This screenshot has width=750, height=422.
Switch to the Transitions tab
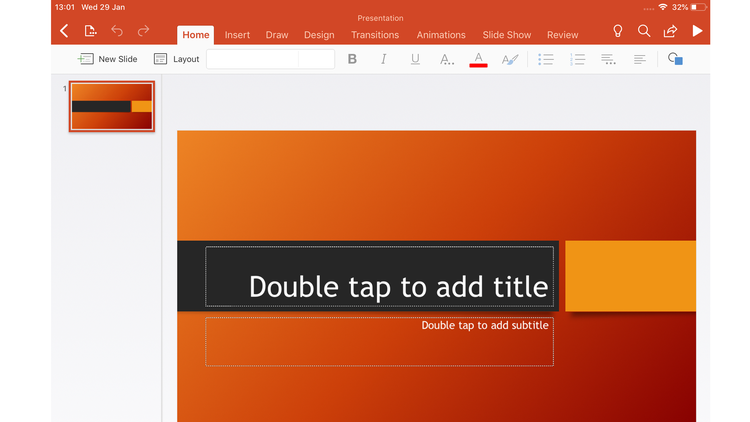click(375, 35)
